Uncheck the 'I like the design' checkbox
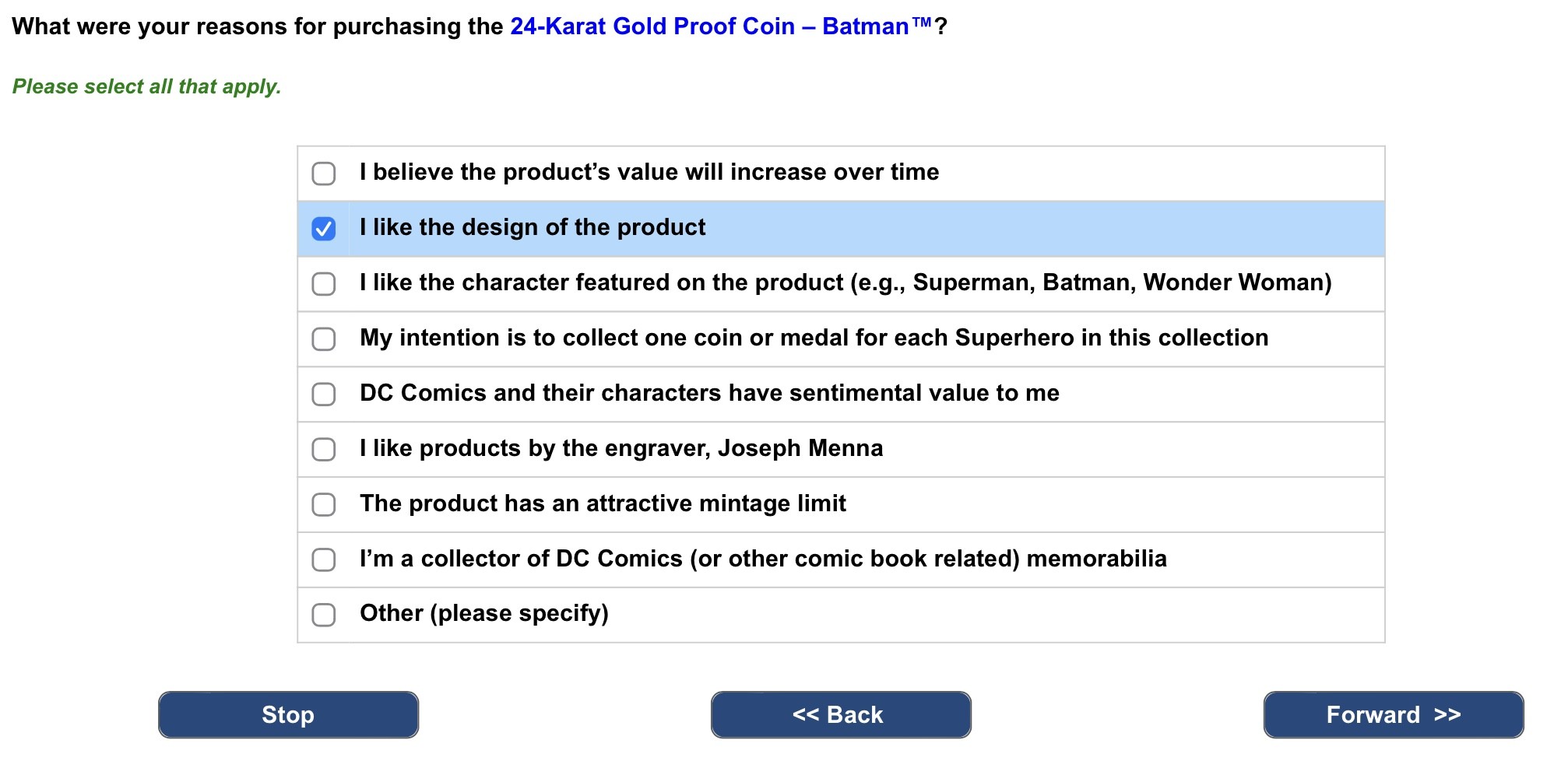The width and height of the screenshot is (1568, 761). point(324,229)
